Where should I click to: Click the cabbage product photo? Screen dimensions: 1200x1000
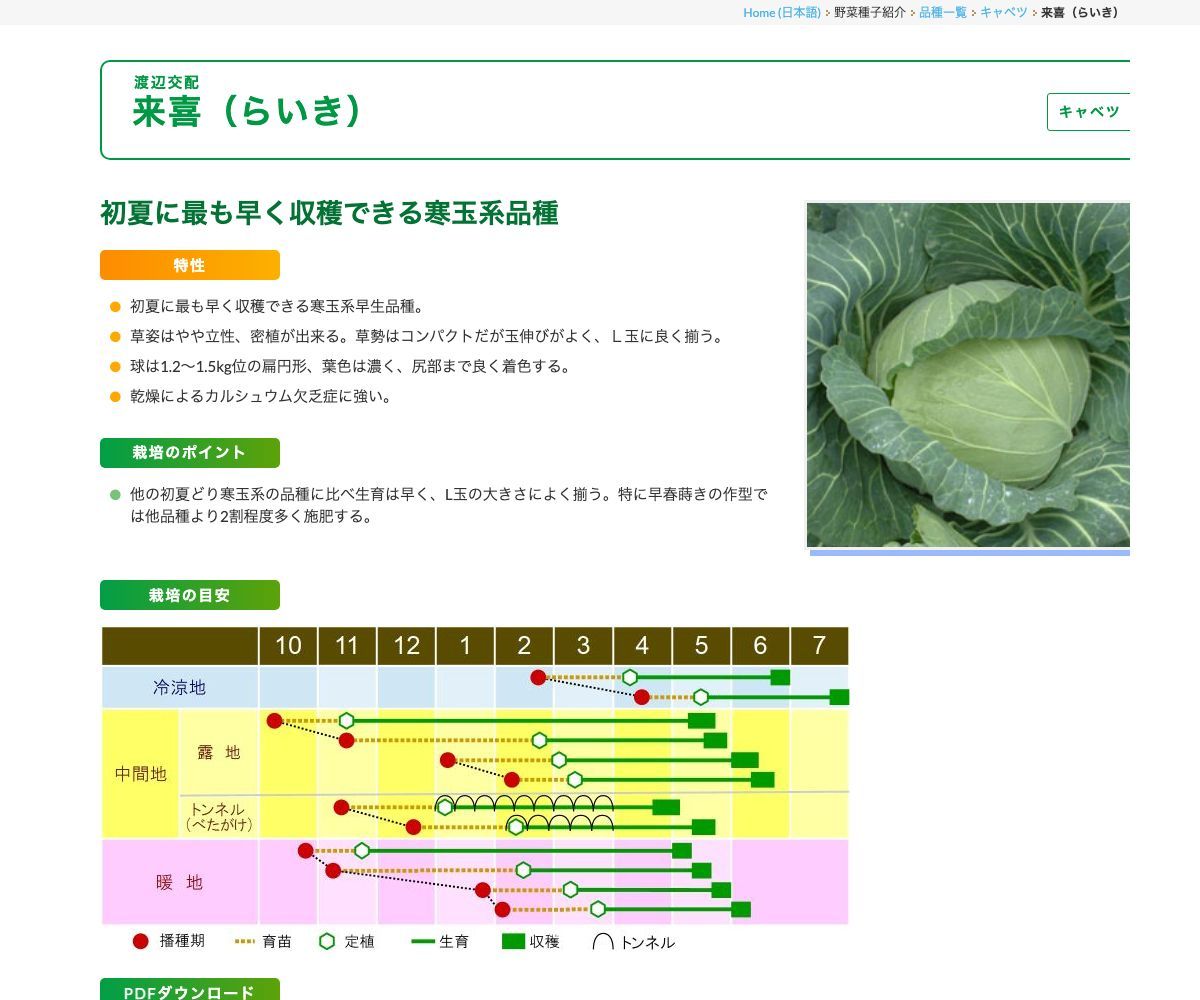(x=968, y=375)
